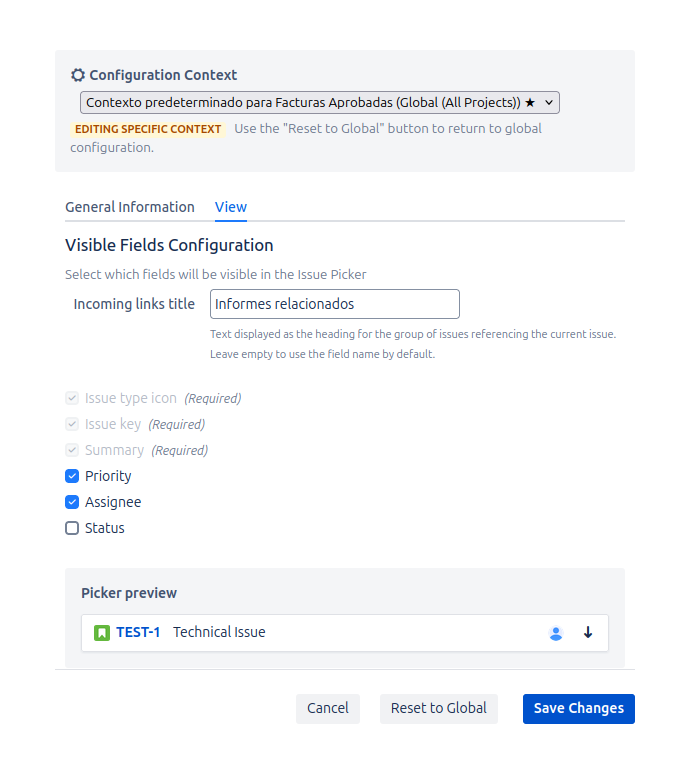Click the Technical Issue summary in preview

tap(219, 632)
